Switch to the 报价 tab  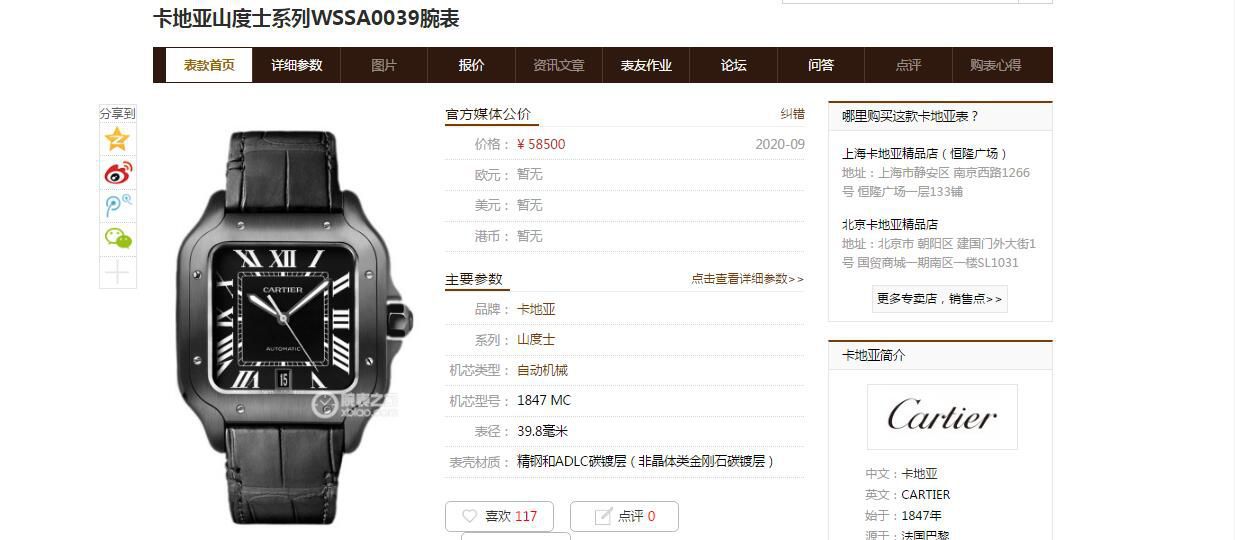click(x=471, y=65)
